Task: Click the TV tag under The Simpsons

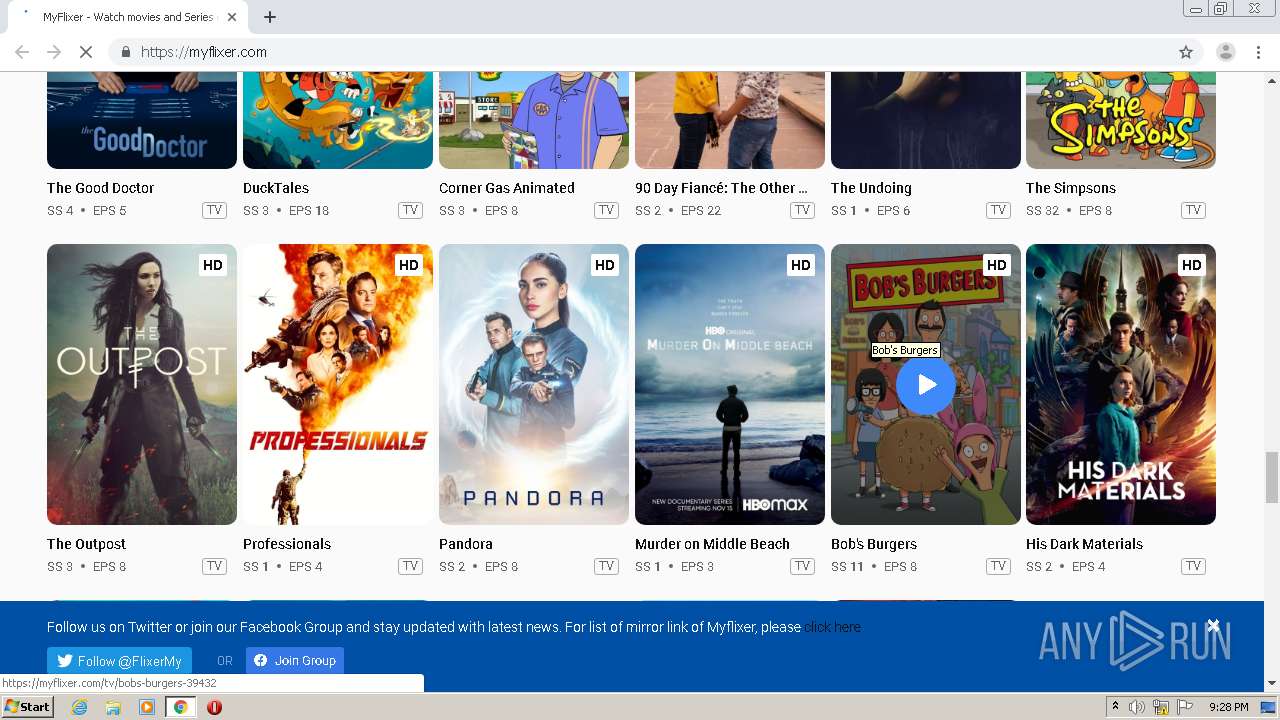Action: pyautogui.click(x=1193, y=210)
